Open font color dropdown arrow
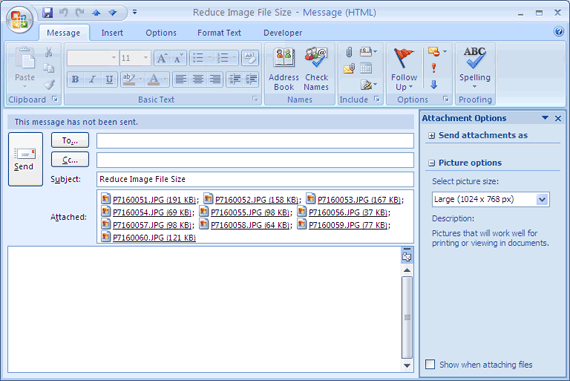The height and width of the screenshot is (381, 570). coord(165,79)
